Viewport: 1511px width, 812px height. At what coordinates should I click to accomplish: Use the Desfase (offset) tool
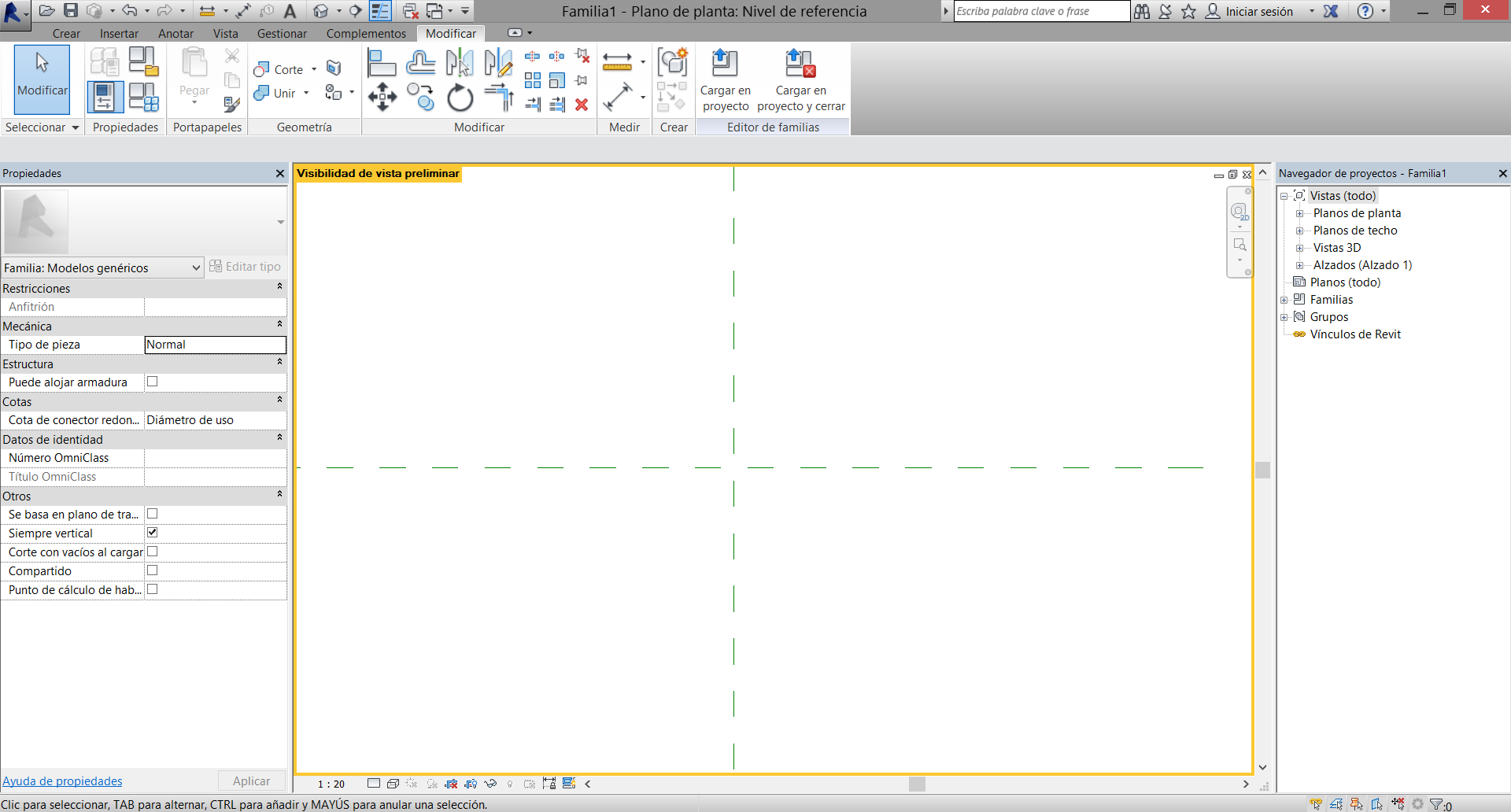pos(421,61)
